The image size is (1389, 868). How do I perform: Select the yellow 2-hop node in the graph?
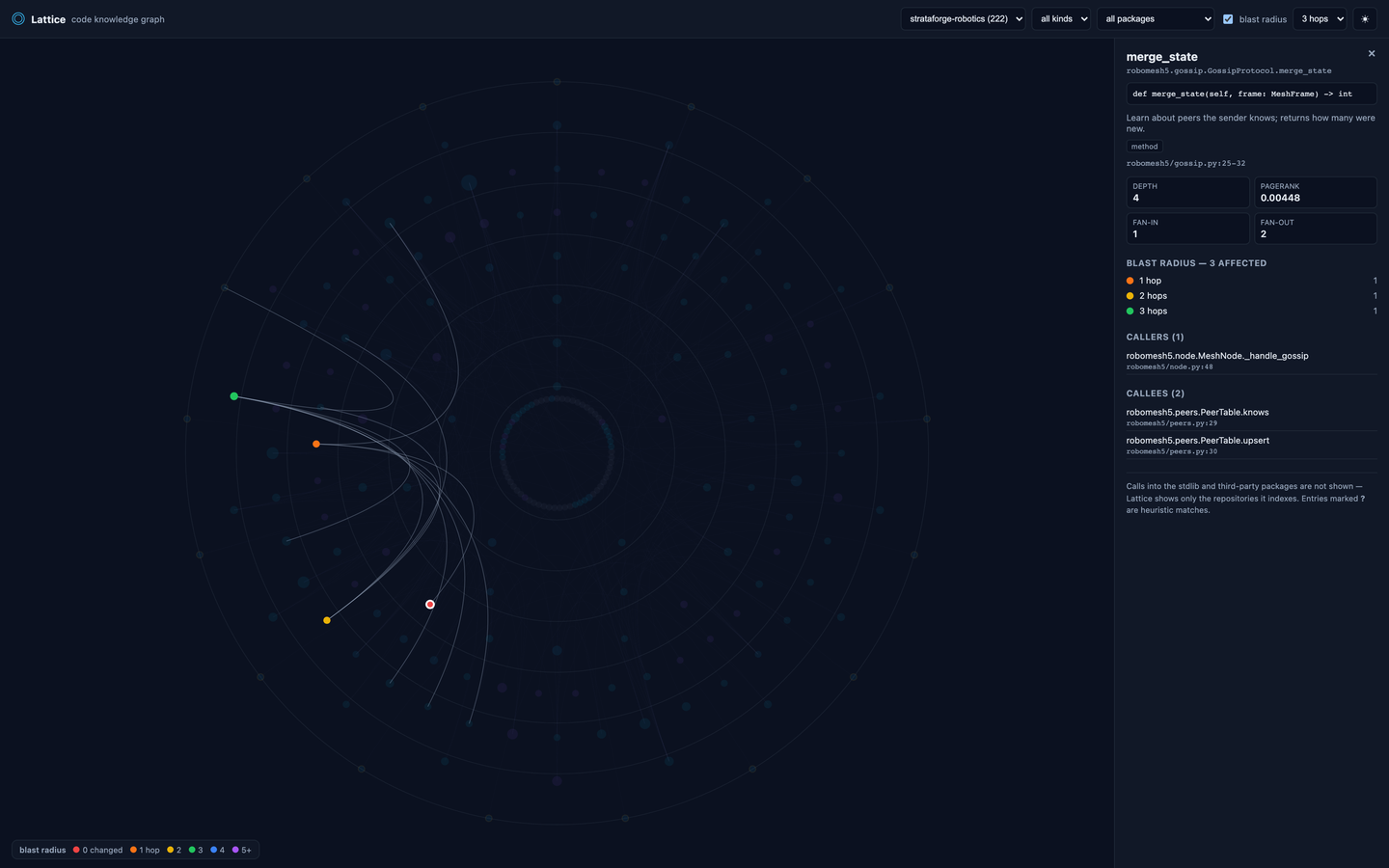coord(327,620)
